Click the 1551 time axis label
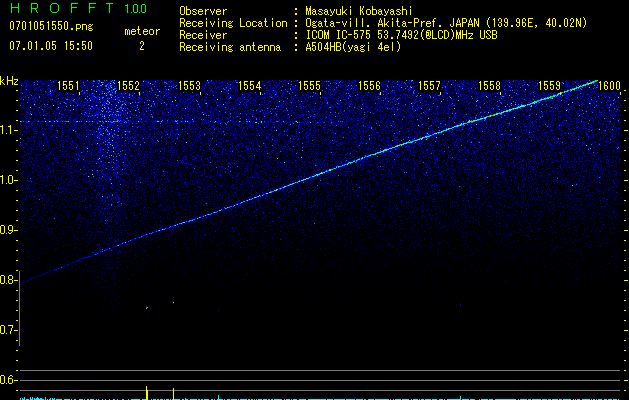 (x=68, y=85)
